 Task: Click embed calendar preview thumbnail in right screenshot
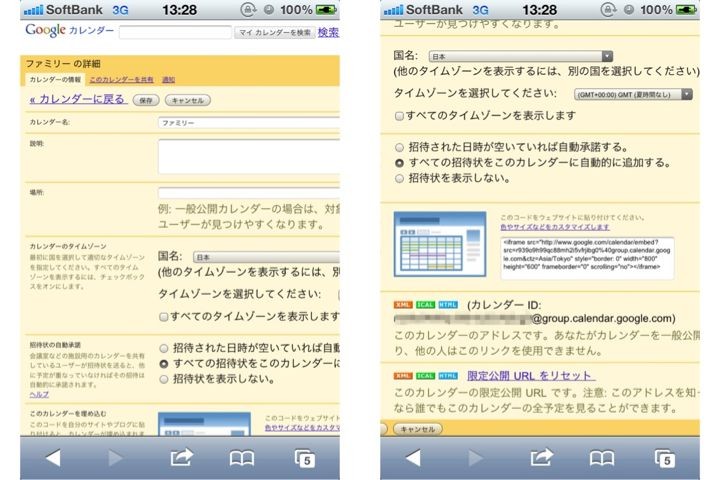click(440, 244)
